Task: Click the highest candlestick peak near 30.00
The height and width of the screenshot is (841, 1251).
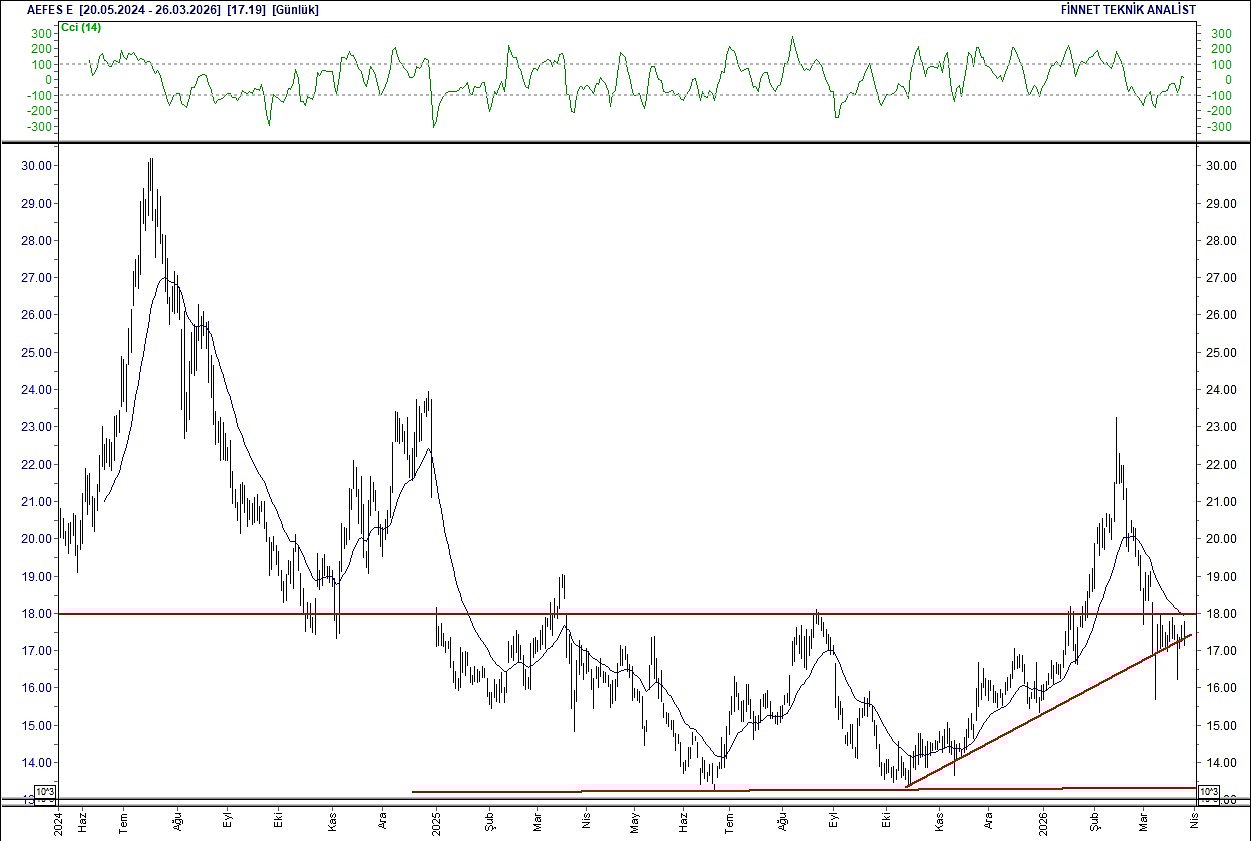Action: coord(151,160)
